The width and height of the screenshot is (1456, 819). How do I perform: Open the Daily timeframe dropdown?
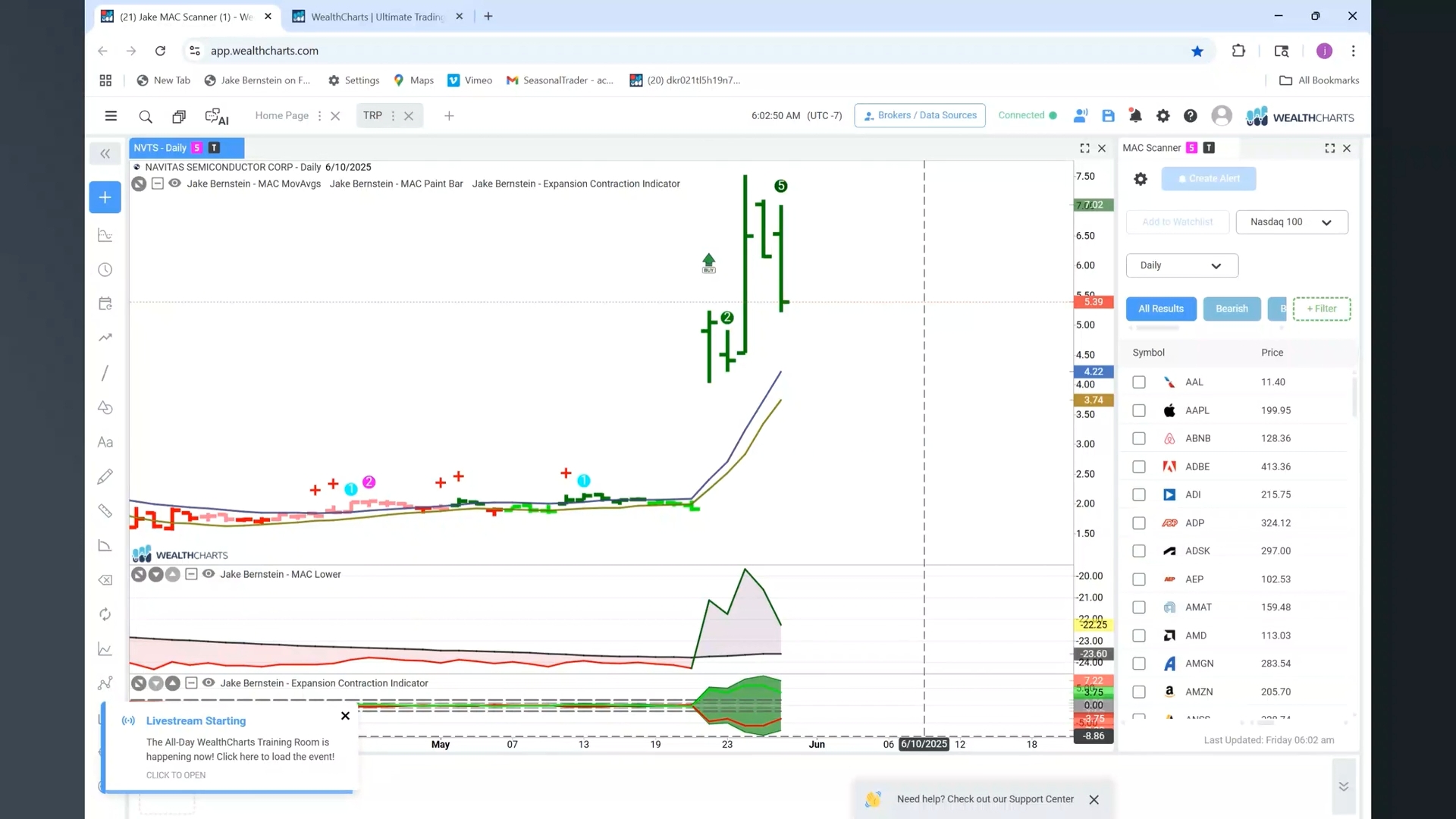1181,265
